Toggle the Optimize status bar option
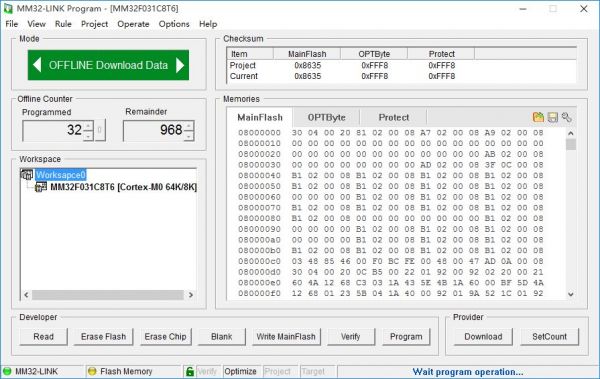600x379 pixels. click(240, 371)
